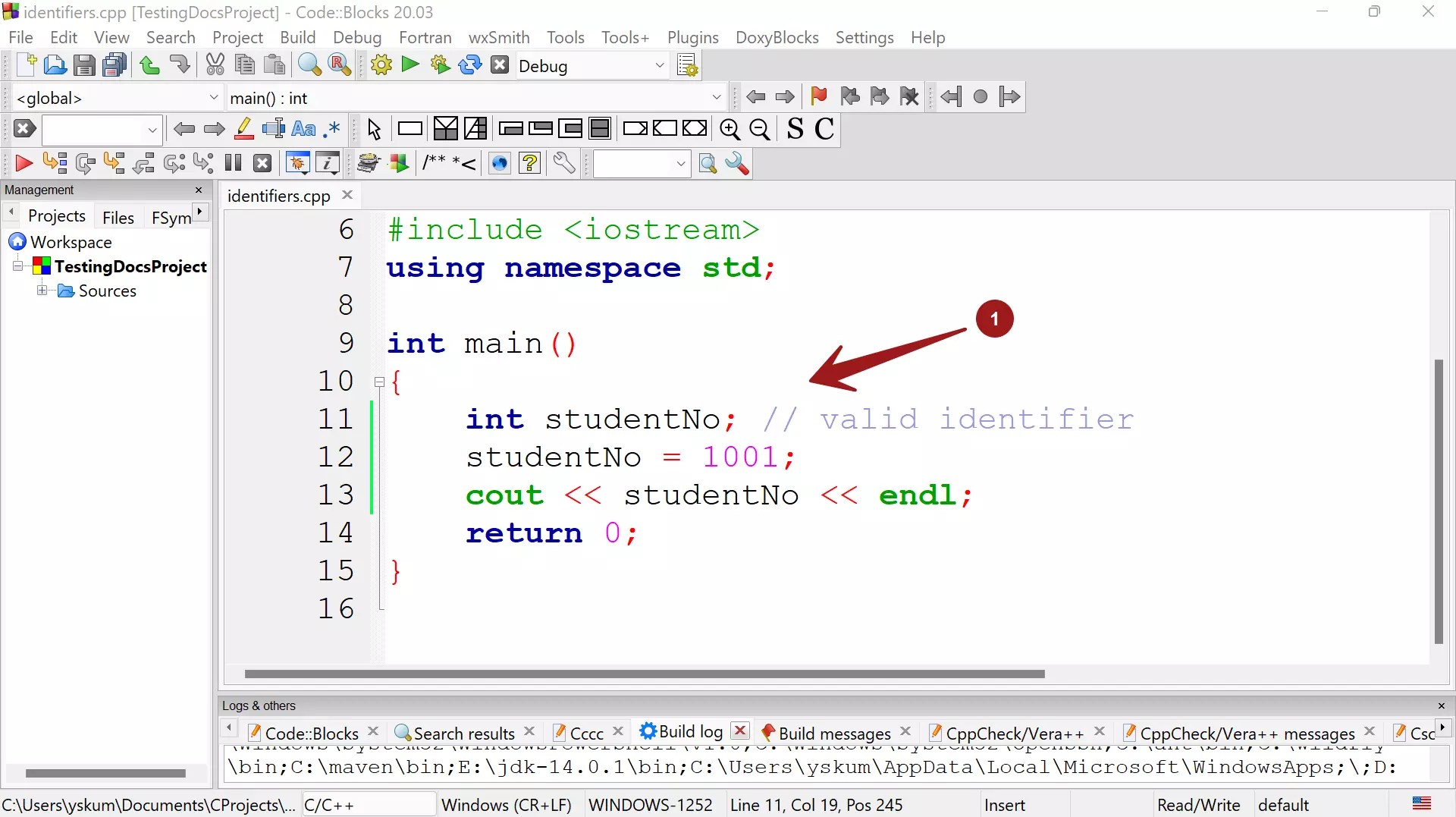Expand the Sources folder in the Workspace tree
Screen dimensions: 1456x817
pos(43,291)
